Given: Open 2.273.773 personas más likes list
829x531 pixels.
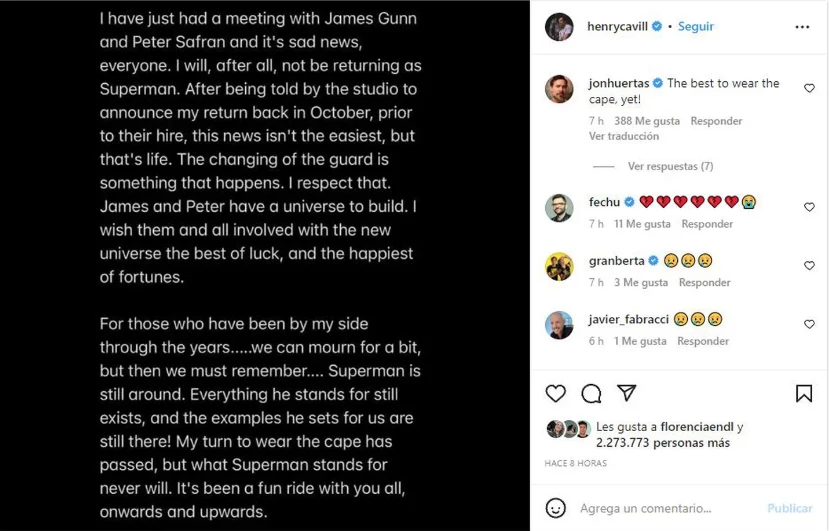Looking at the screenshot, I should [x=662, y=442].
